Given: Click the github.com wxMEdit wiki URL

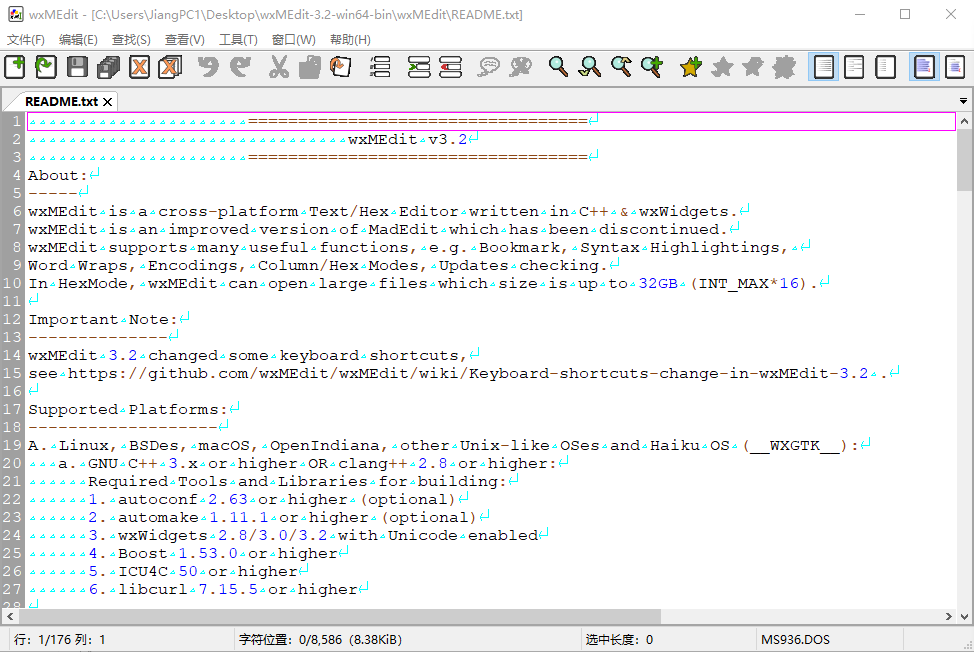Looking at the screenshot, I should (x=467, y=373).
